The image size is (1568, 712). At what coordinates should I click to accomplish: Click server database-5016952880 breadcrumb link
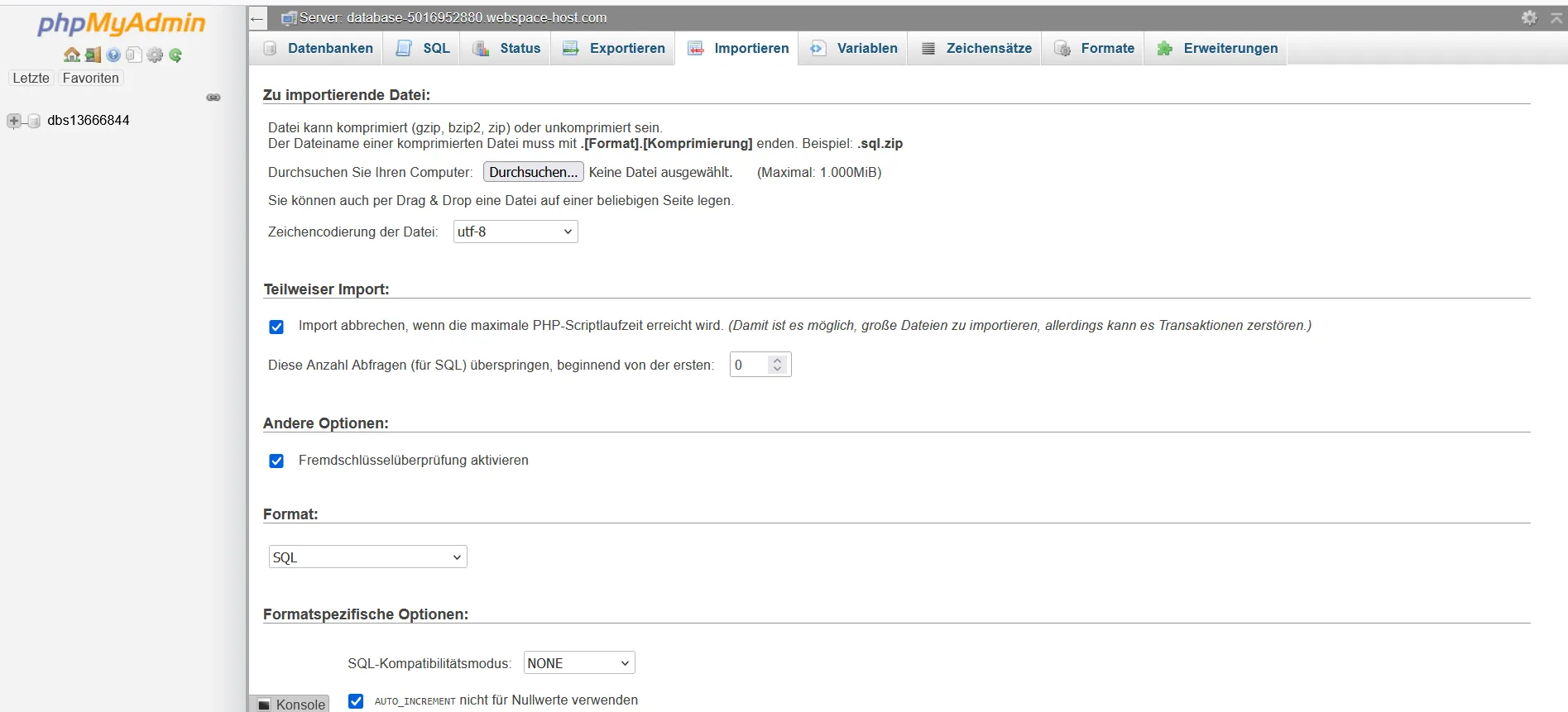453,17
